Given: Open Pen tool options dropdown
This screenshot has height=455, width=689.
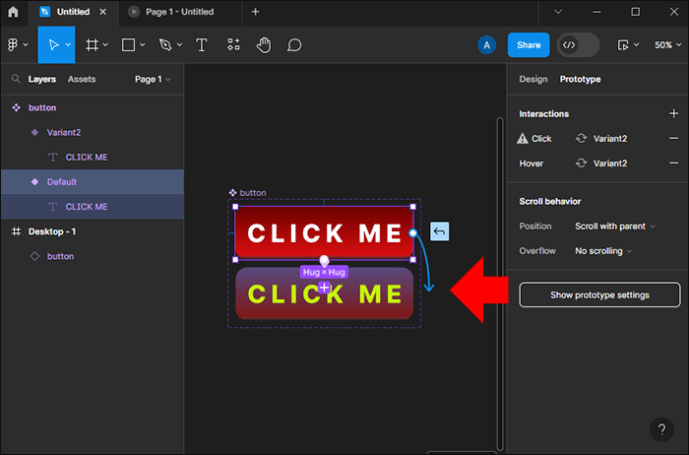Looking at the screenshot, I should (x=179, y=44).
